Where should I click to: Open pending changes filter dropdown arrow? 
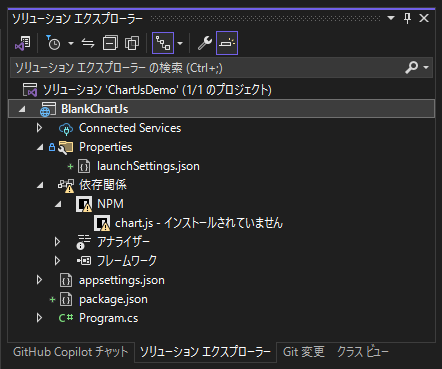tap(71, 43)
